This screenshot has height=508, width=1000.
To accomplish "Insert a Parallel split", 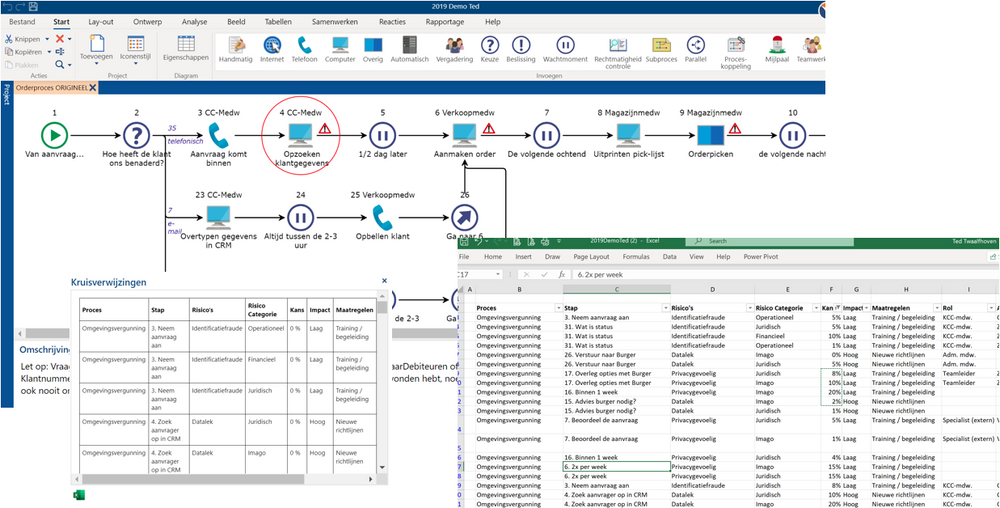I will point(696,49).
